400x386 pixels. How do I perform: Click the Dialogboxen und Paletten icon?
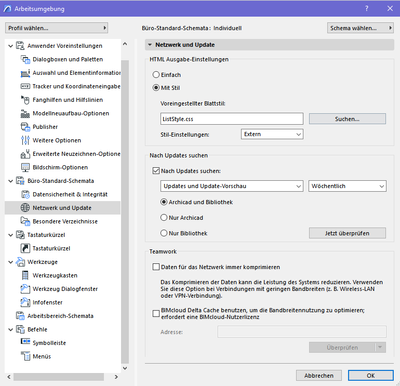(25, 59)
